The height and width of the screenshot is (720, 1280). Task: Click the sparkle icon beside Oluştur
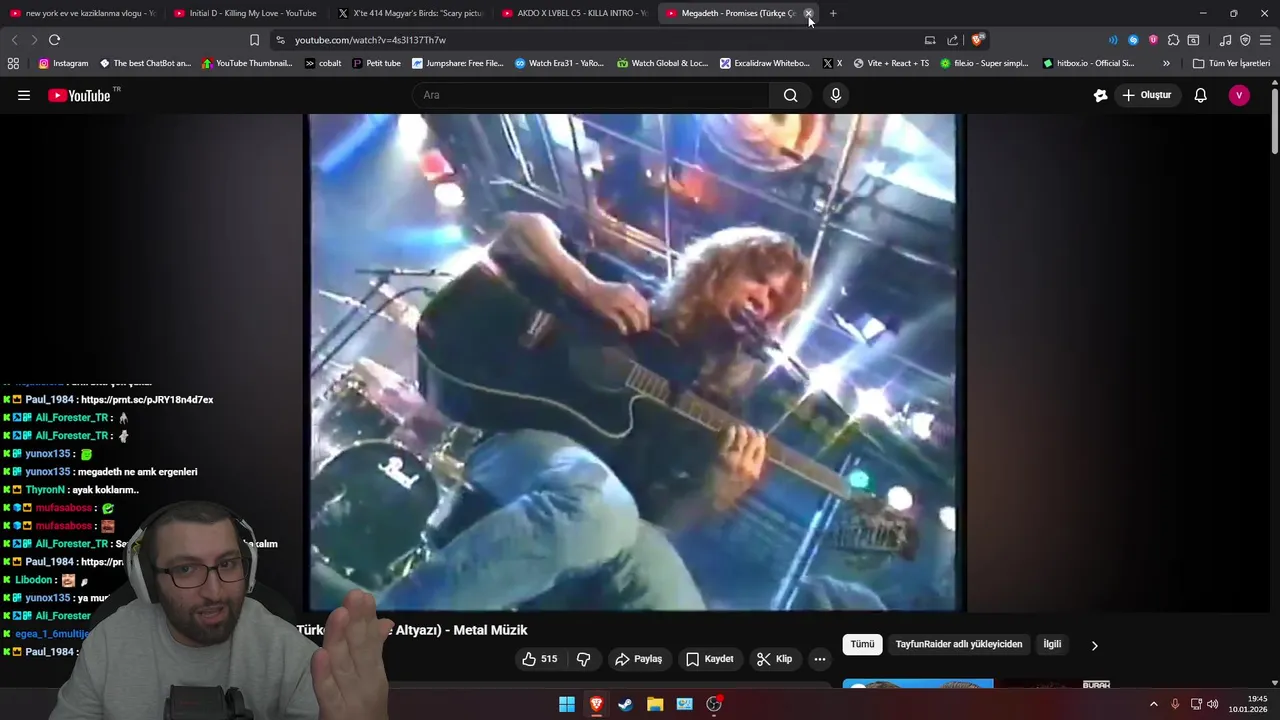point(1100,95)
